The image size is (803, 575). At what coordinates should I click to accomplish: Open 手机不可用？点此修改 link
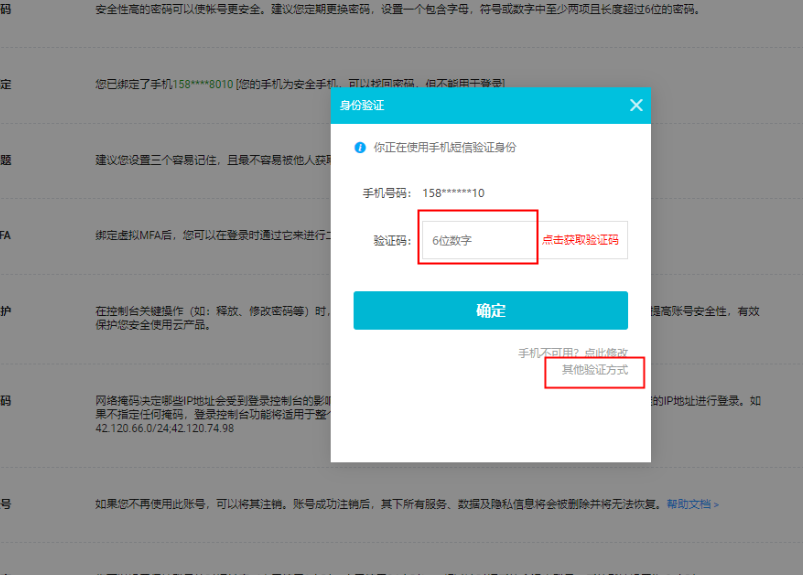pos(573,353)
